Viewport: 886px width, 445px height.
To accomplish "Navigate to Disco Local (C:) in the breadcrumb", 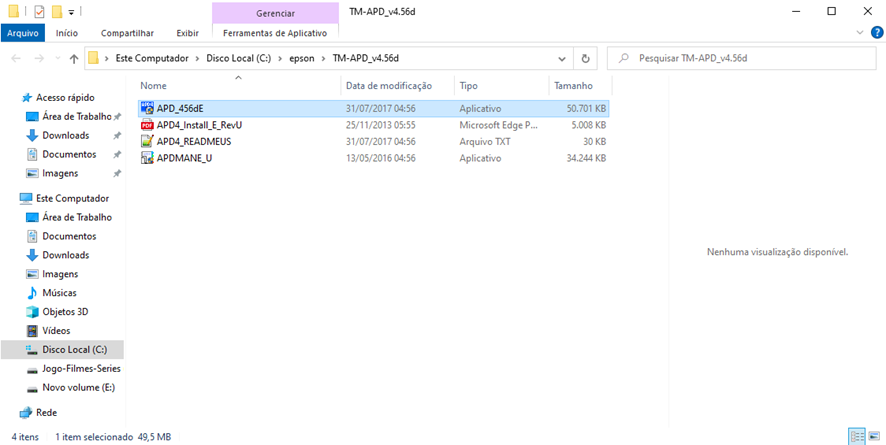I will (240, 58).
